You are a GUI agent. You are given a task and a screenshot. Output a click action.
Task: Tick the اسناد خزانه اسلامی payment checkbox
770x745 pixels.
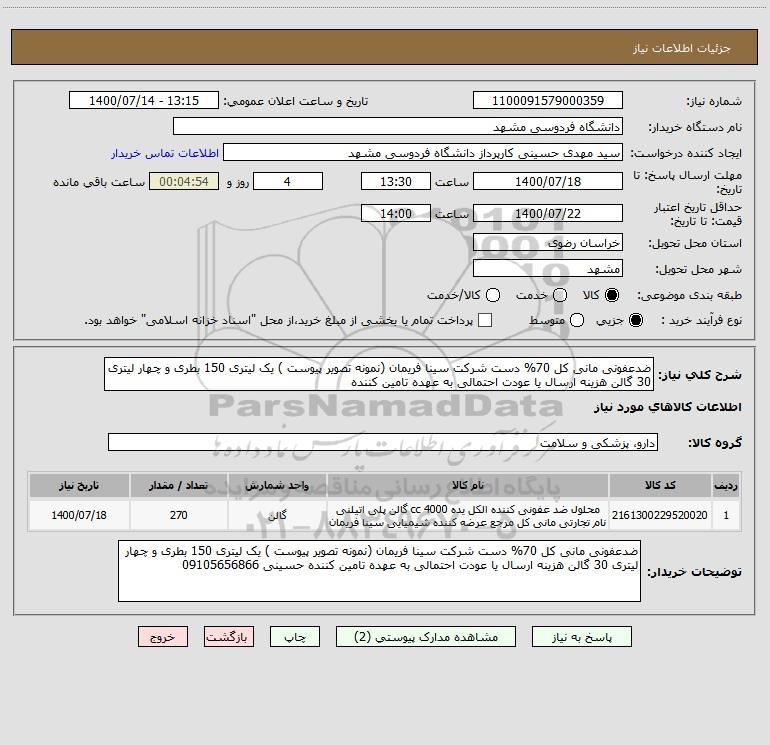point(485,320)
